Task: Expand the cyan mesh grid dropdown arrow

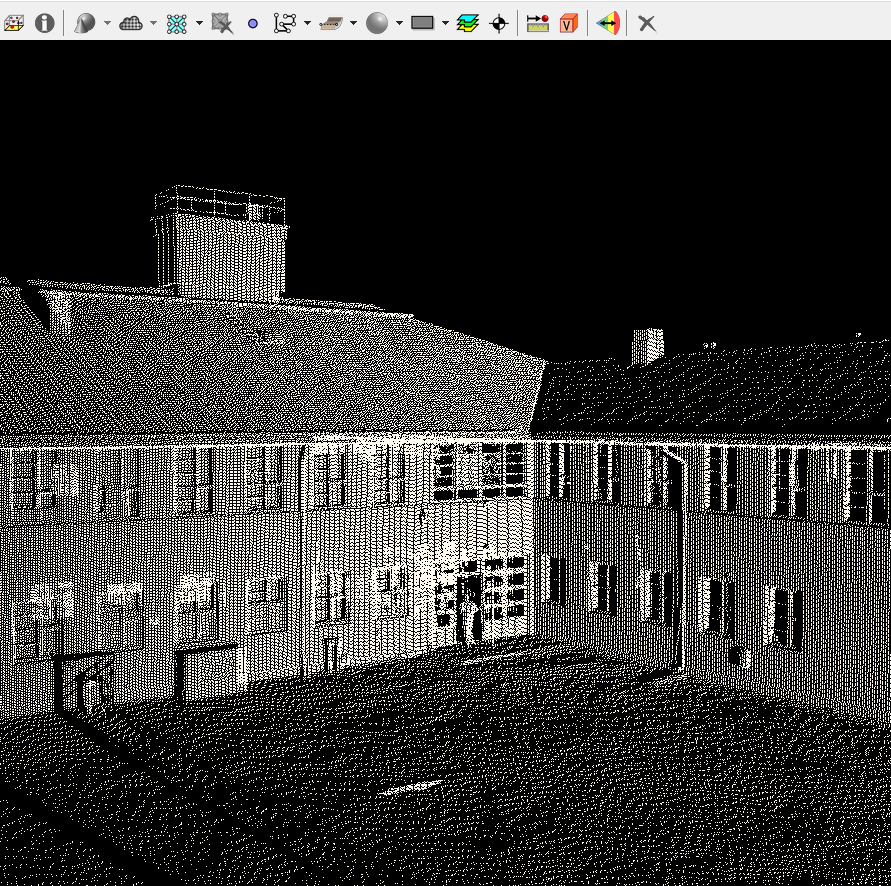Action: click(x=199, y=23)
